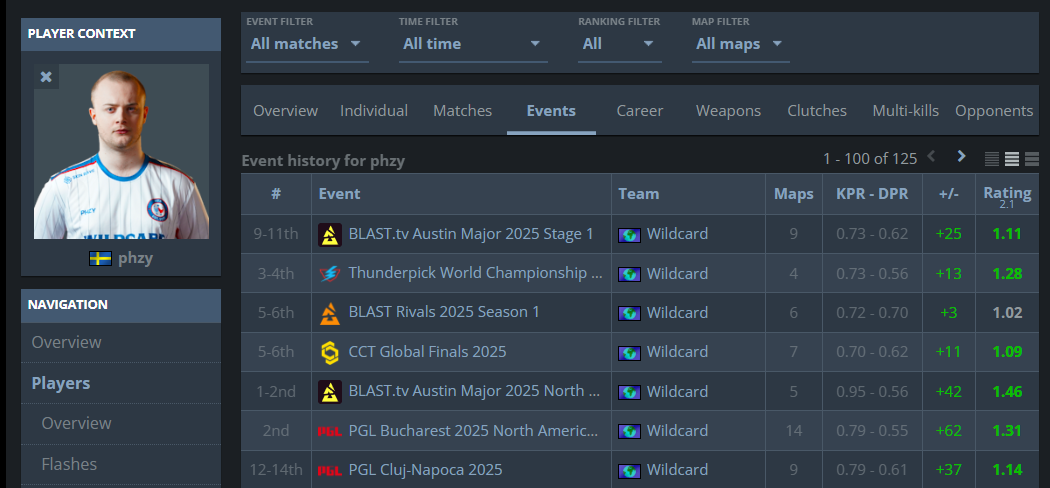Click Wildcard team logo in CCT Global Finals row
Viewport: 1050px width, 488px height.
coord(629,353)
